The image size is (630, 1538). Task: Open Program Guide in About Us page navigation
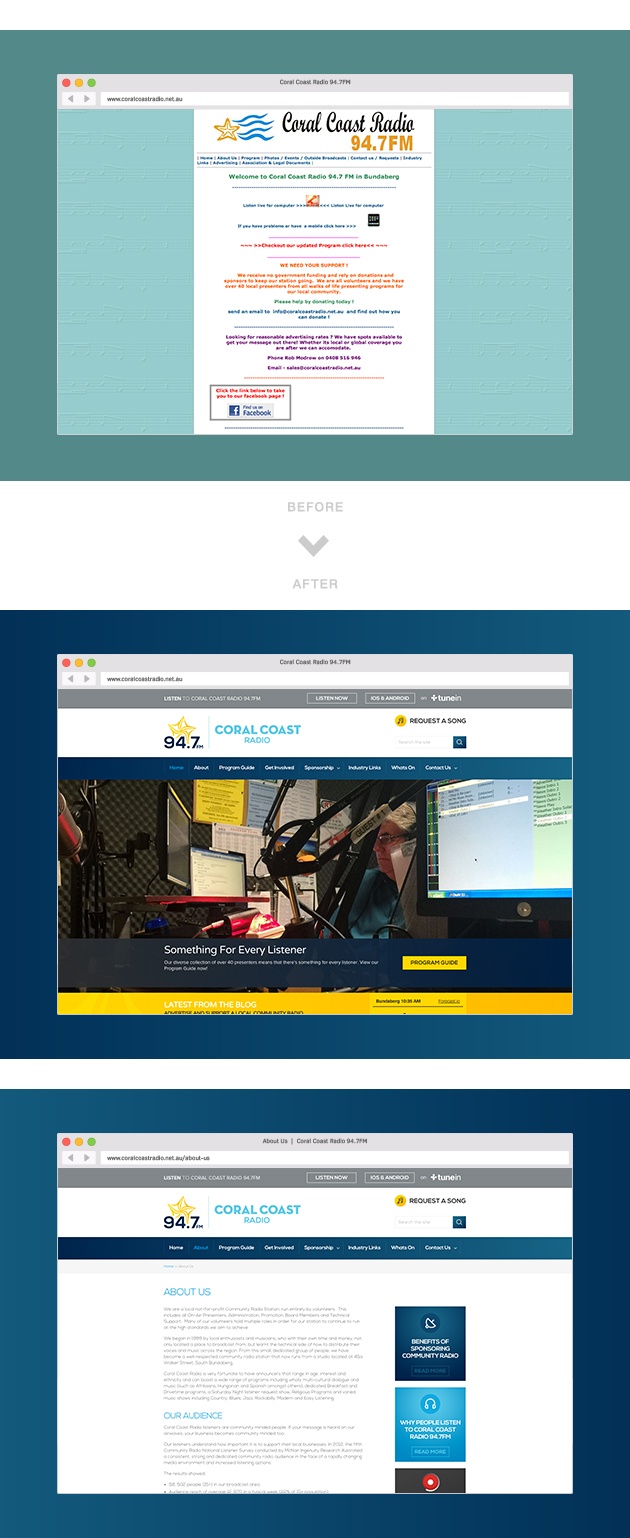pos(237,1248)
